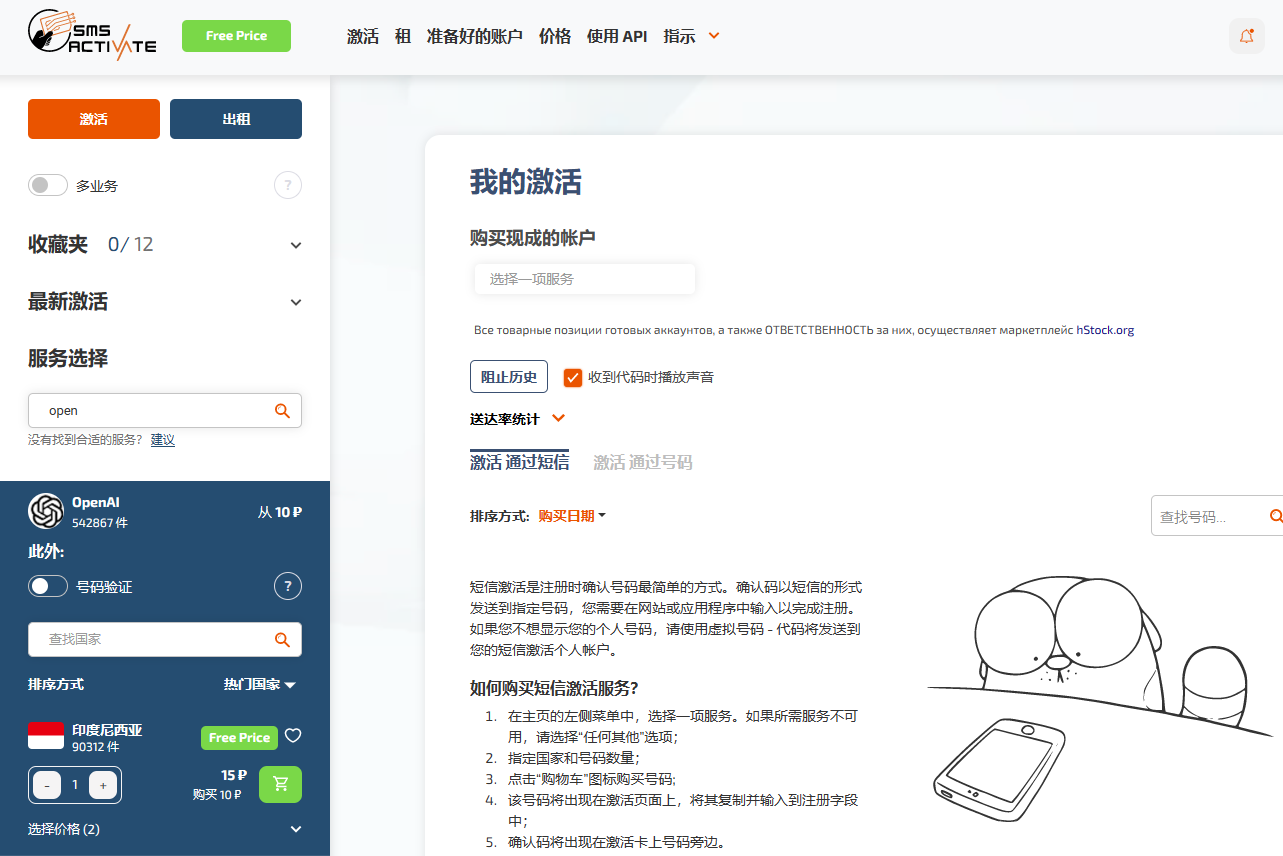1283x856 pixels.
Task: Click the magnifier in 查找号码 field
Action: click(1276, 516)
